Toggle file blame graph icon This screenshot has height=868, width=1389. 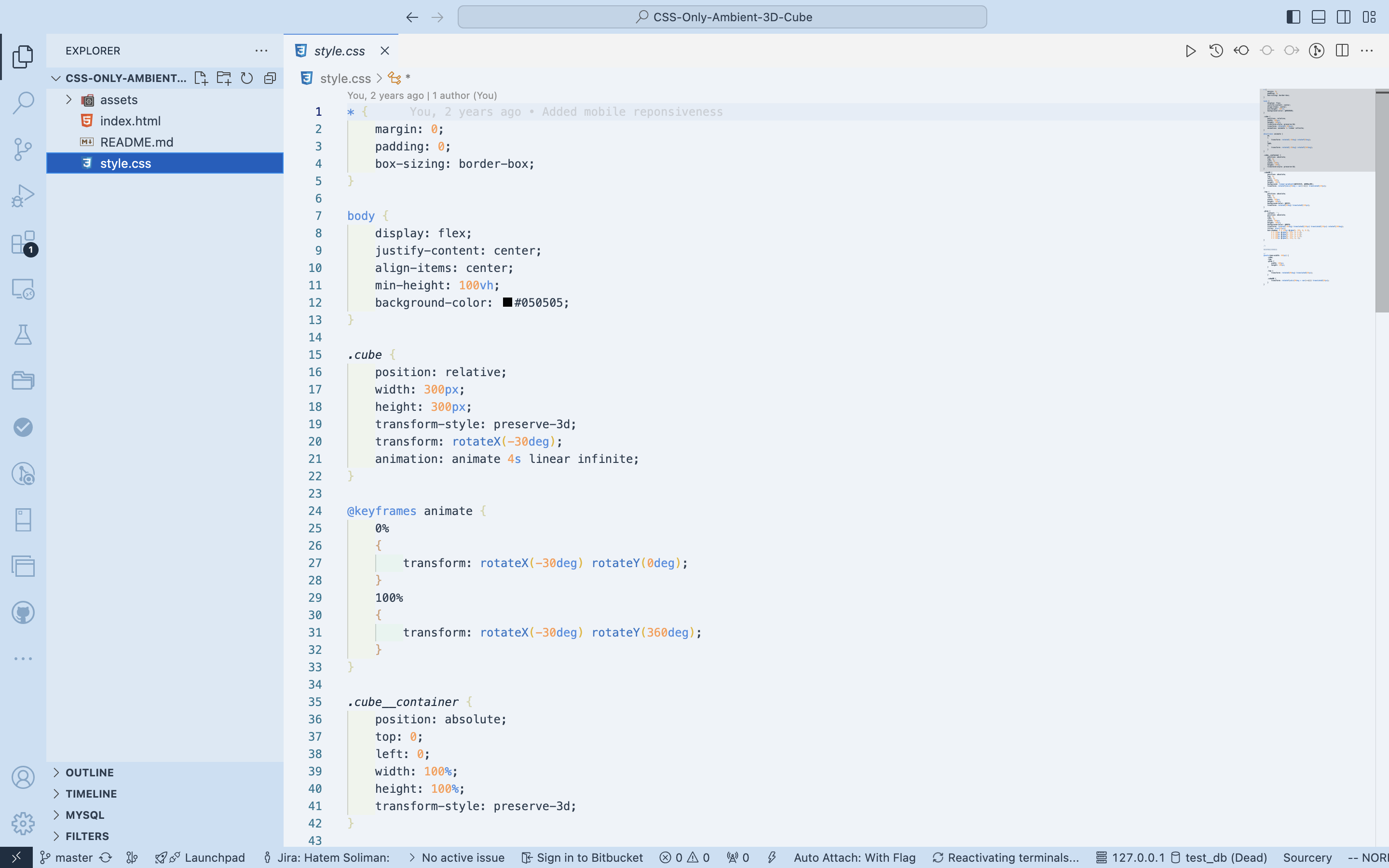point(1317,51)
